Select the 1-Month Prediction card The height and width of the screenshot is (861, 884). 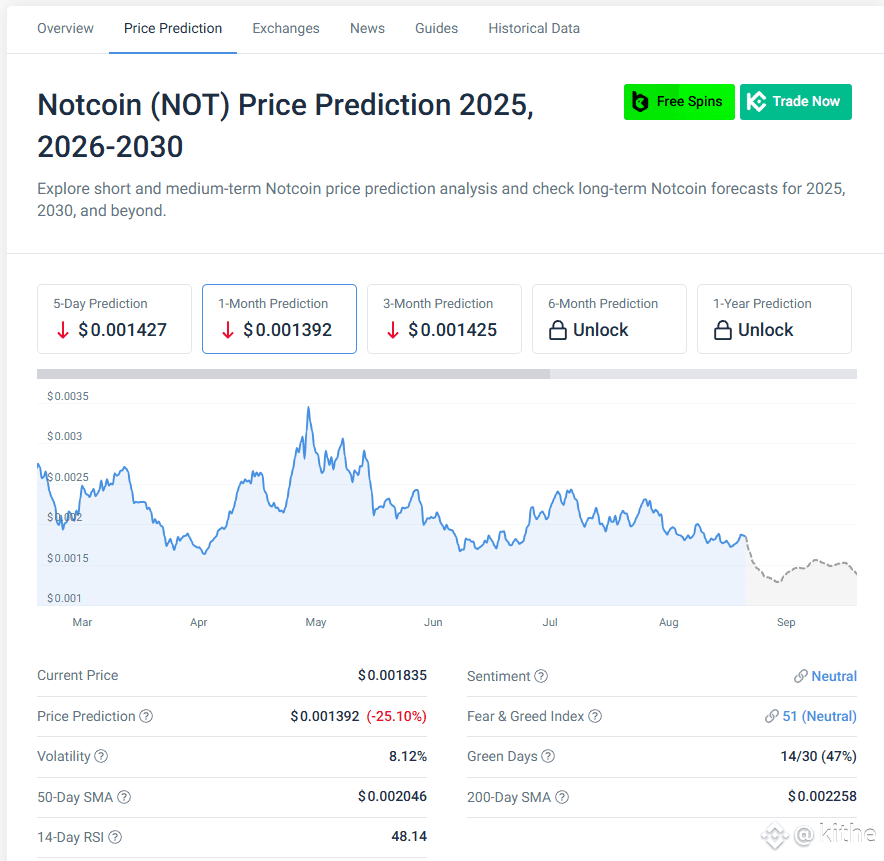[279, 319]
